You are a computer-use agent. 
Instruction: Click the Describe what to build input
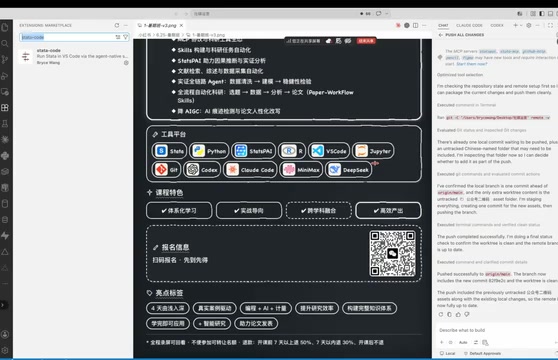(496, 330)
